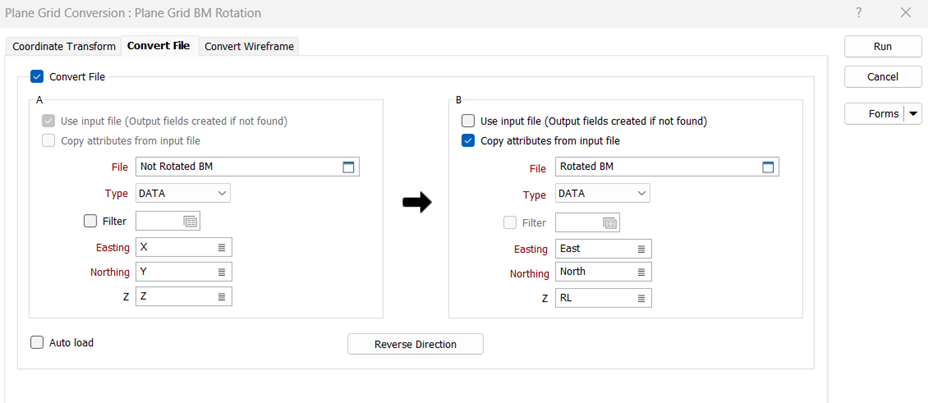Viewport: 928px width, 403px height.
Task: Open file browser icon for Not Rotated BM
Action: (x=348, y=167)
